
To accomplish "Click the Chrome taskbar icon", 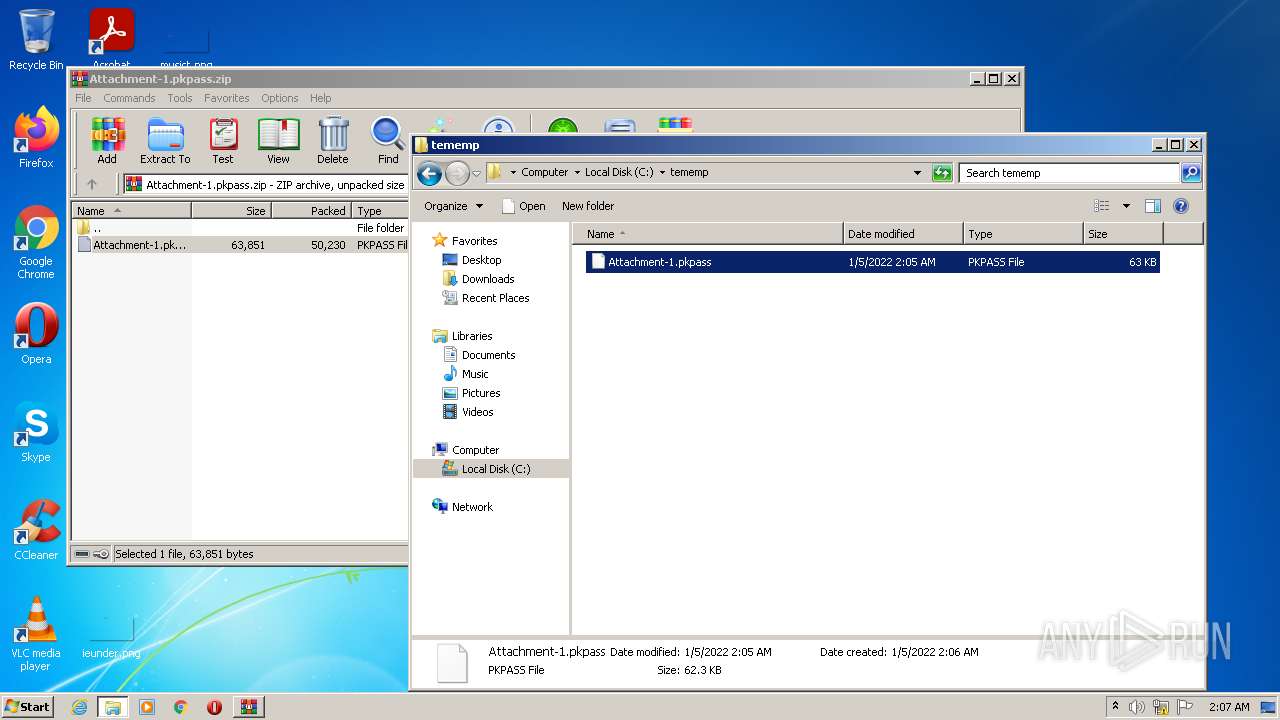I will pos(181,707).
